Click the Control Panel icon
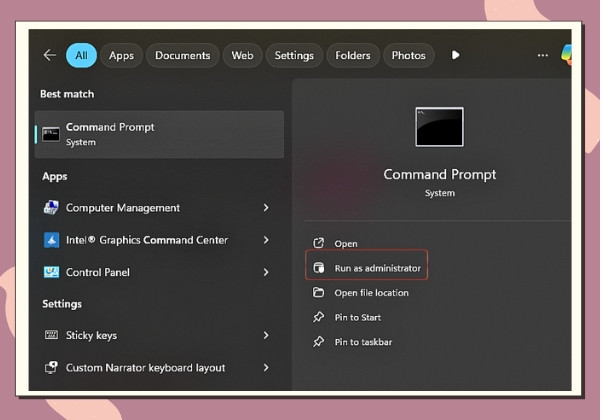600x420 pixels. coord(51,272)
